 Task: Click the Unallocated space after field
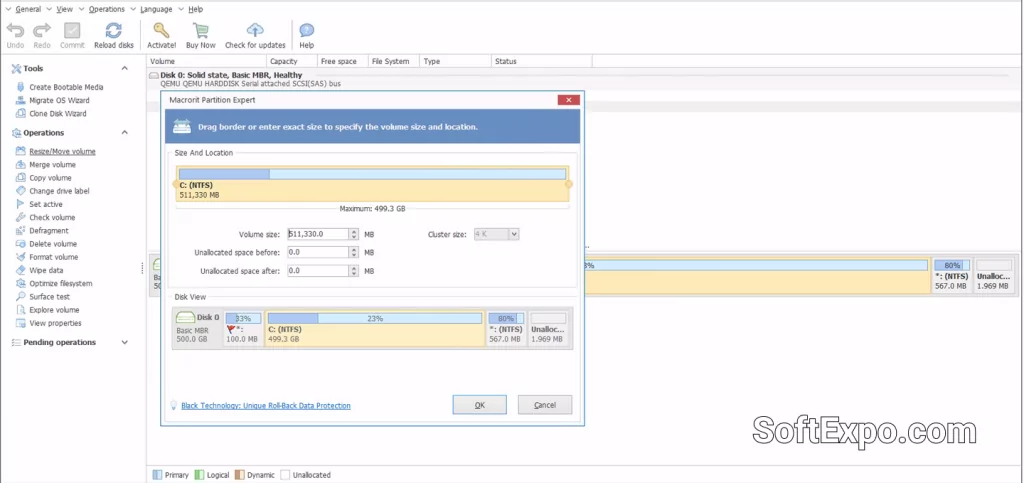tap(318, 270)
